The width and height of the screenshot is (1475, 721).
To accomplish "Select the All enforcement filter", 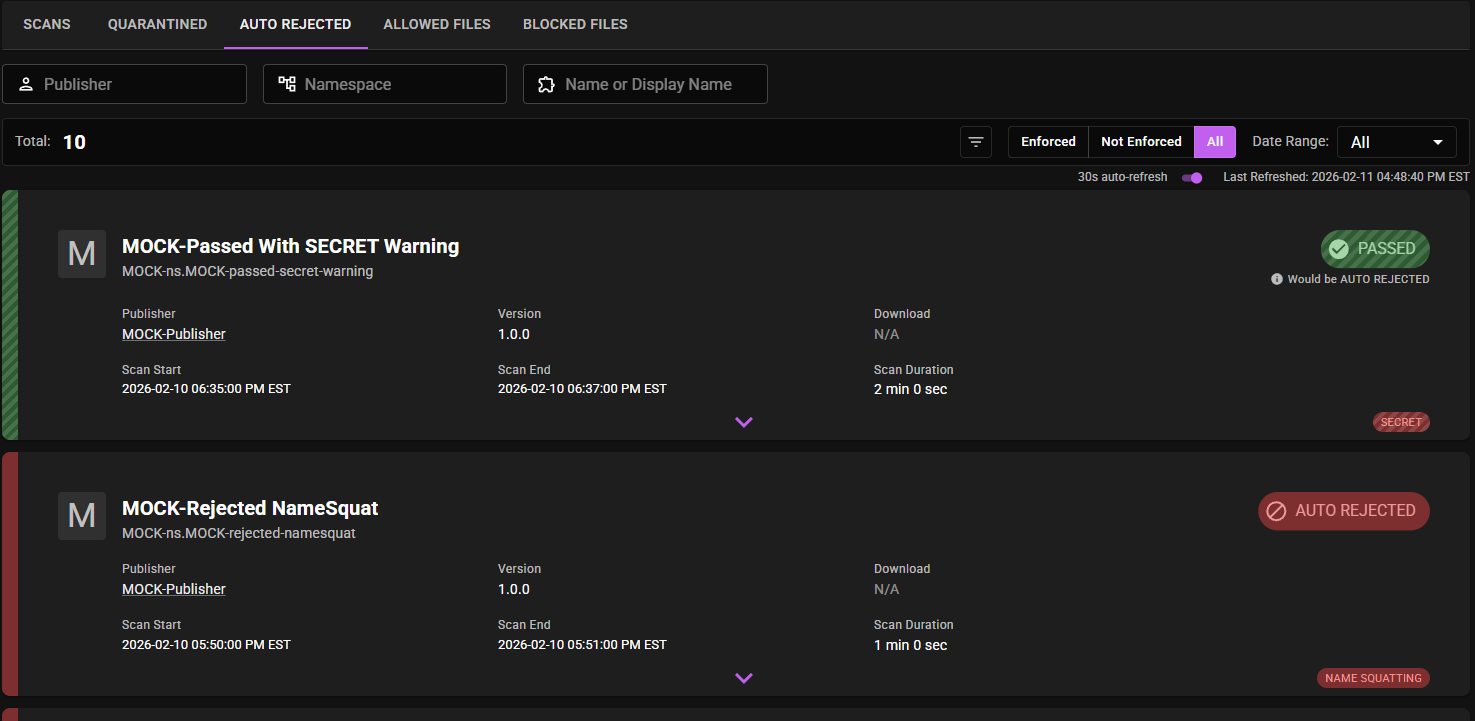I will (x=1215, y=142).
